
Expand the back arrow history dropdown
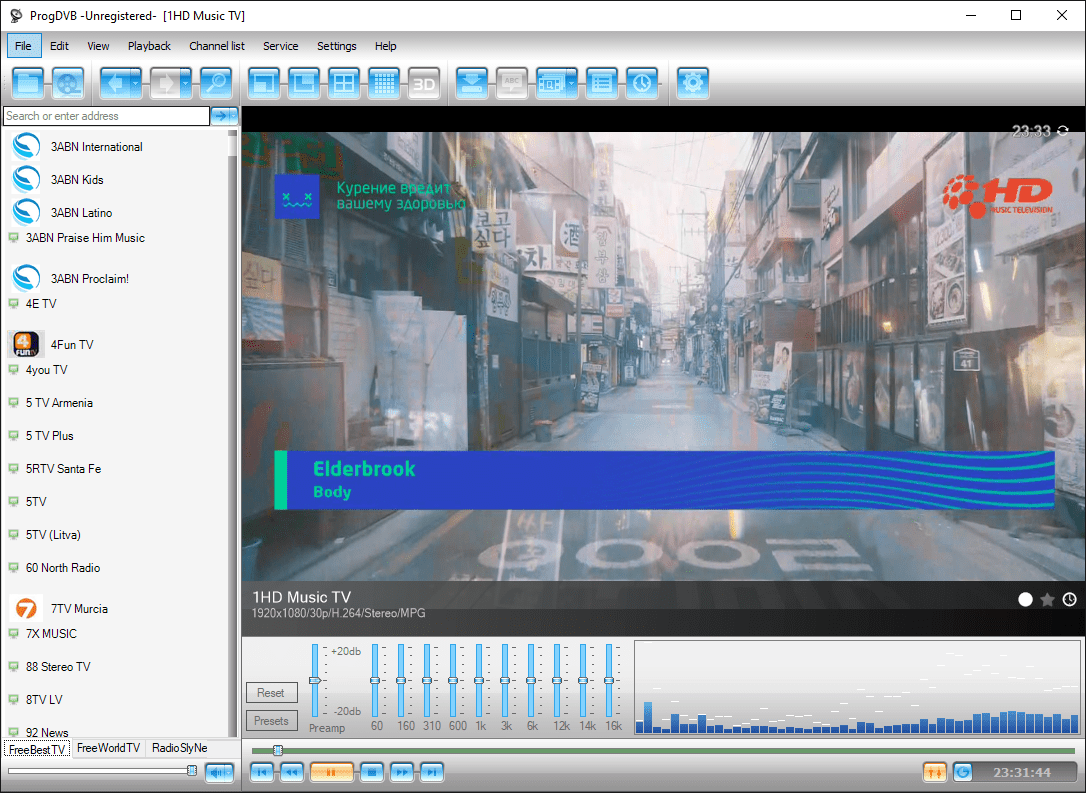tap(136, 84)
